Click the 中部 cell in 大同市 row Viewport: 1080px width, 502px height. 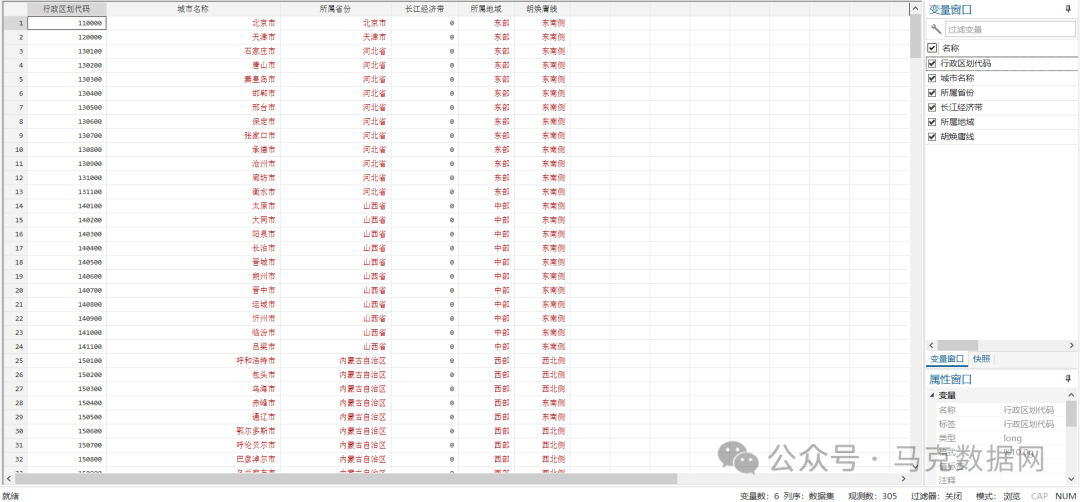[486, 220]
